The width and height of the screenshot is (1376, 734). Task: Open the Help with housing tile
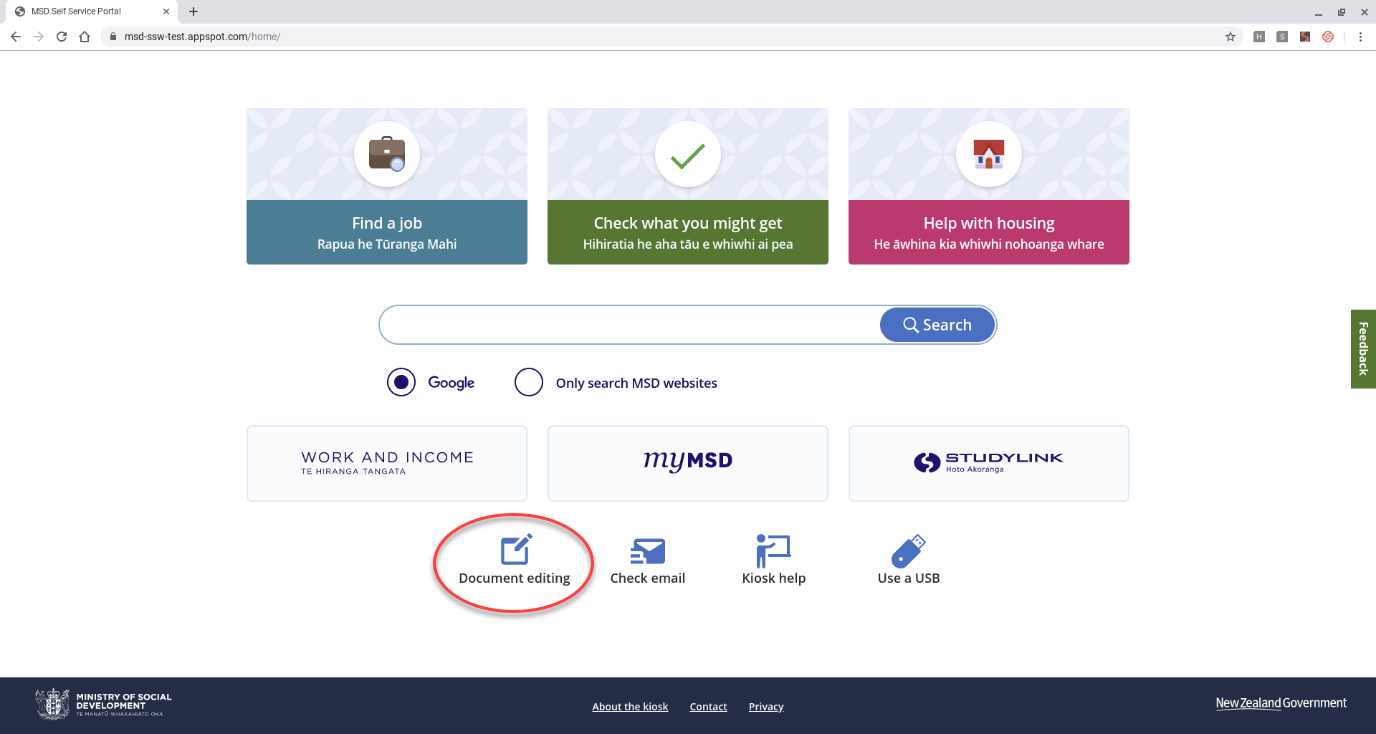(989, 186)
